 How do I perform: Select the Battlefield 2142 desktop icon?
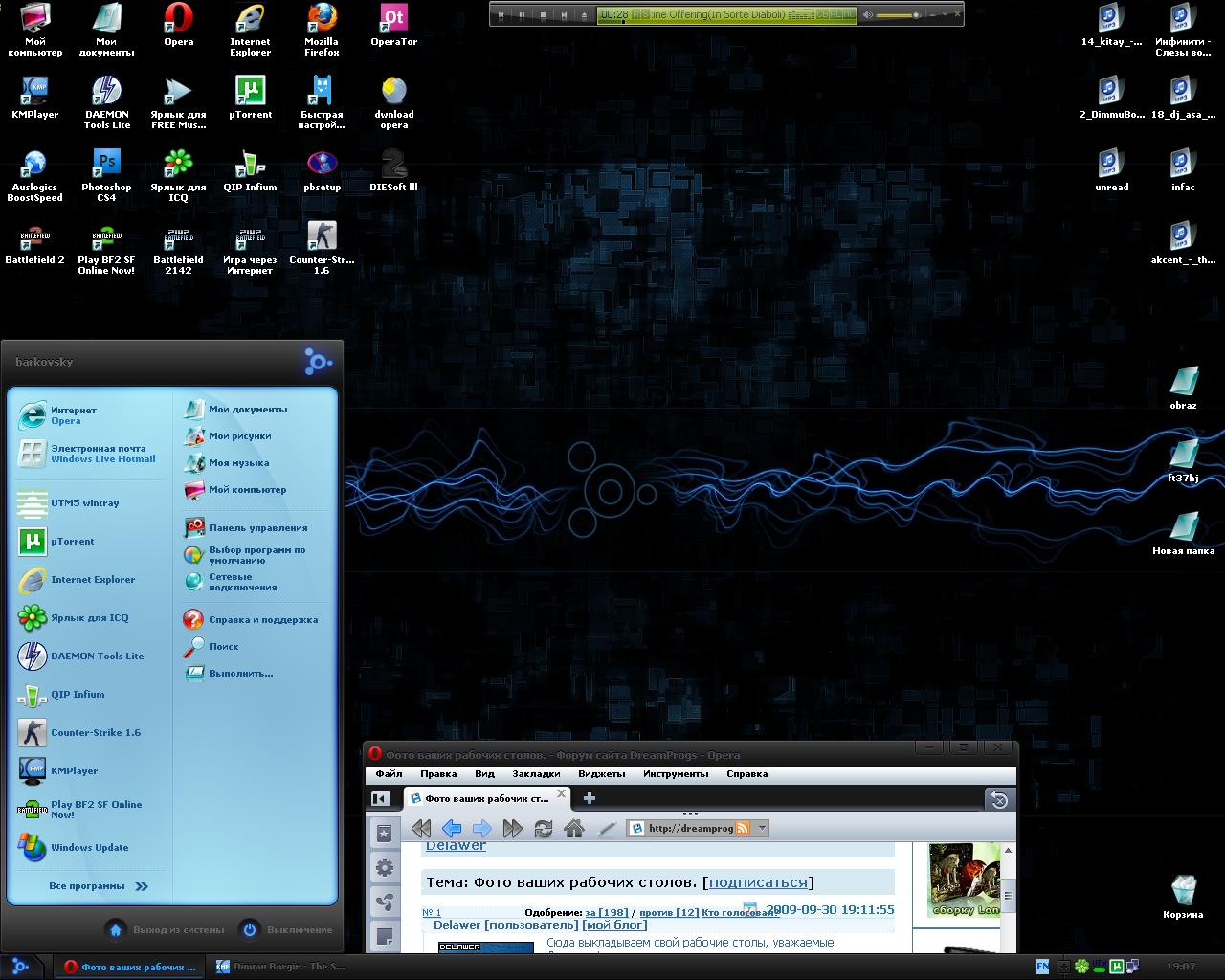(178, 249)
